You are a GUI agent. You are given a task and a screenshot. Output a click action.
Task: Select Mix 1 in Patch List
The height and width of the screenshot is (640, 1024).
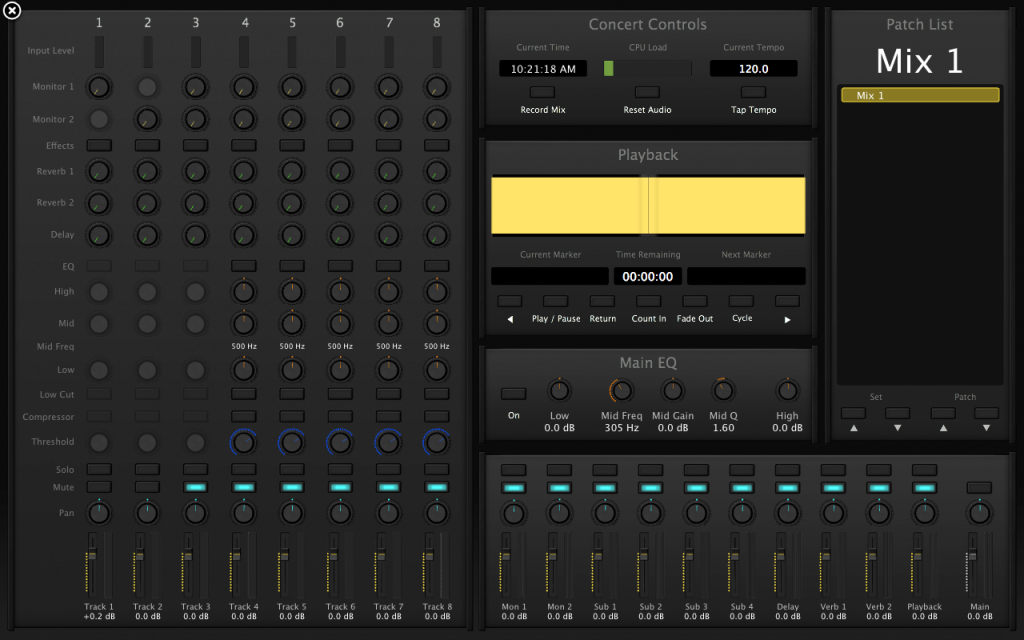point(919,96)
